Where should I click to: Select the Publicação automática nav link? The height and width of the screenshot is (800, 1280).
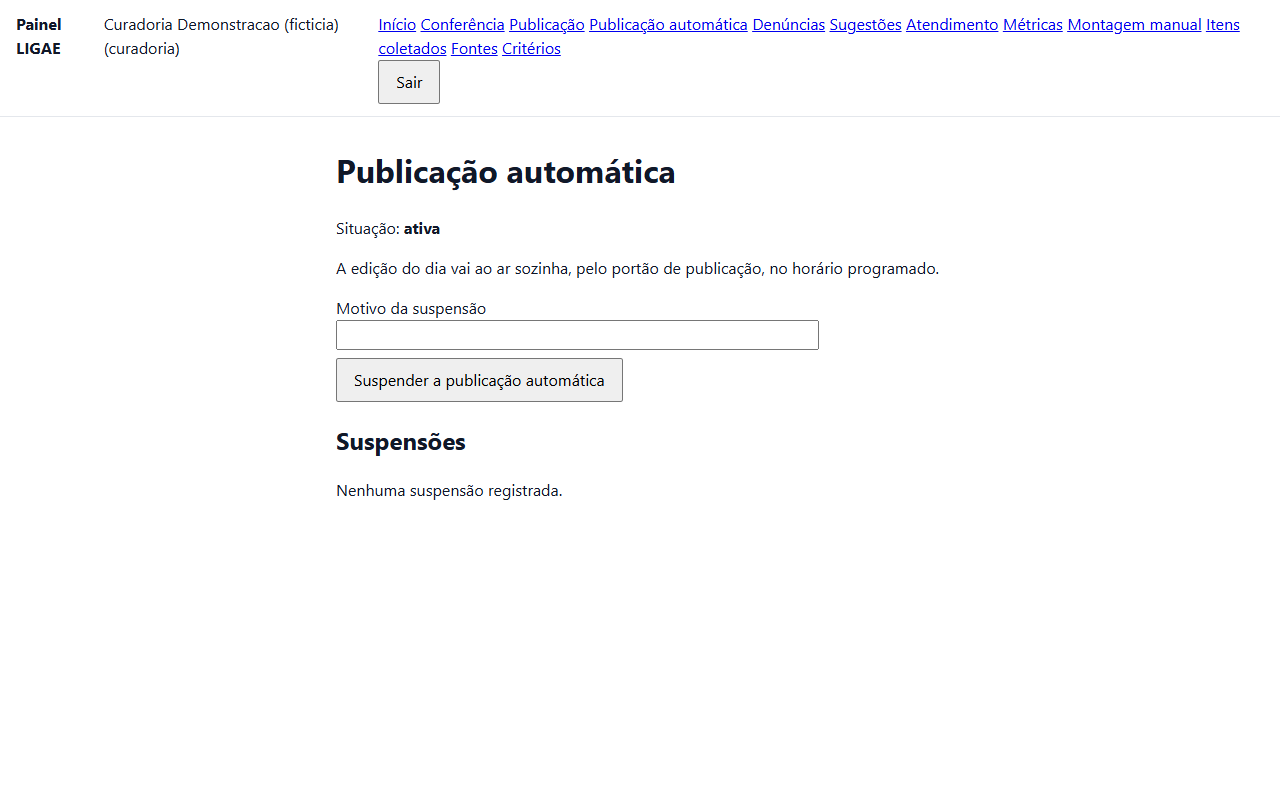(x=668, y=25)
